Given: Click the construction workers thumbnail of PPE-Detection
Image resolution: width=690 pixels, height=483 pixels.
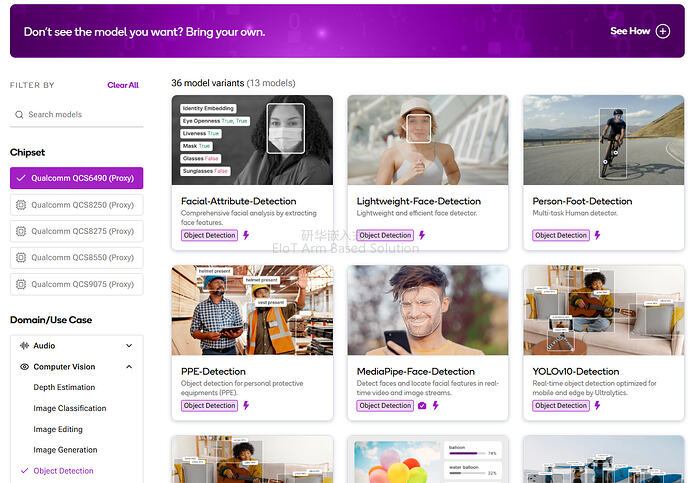Looking at the screenshot, I should pos(252,310).
